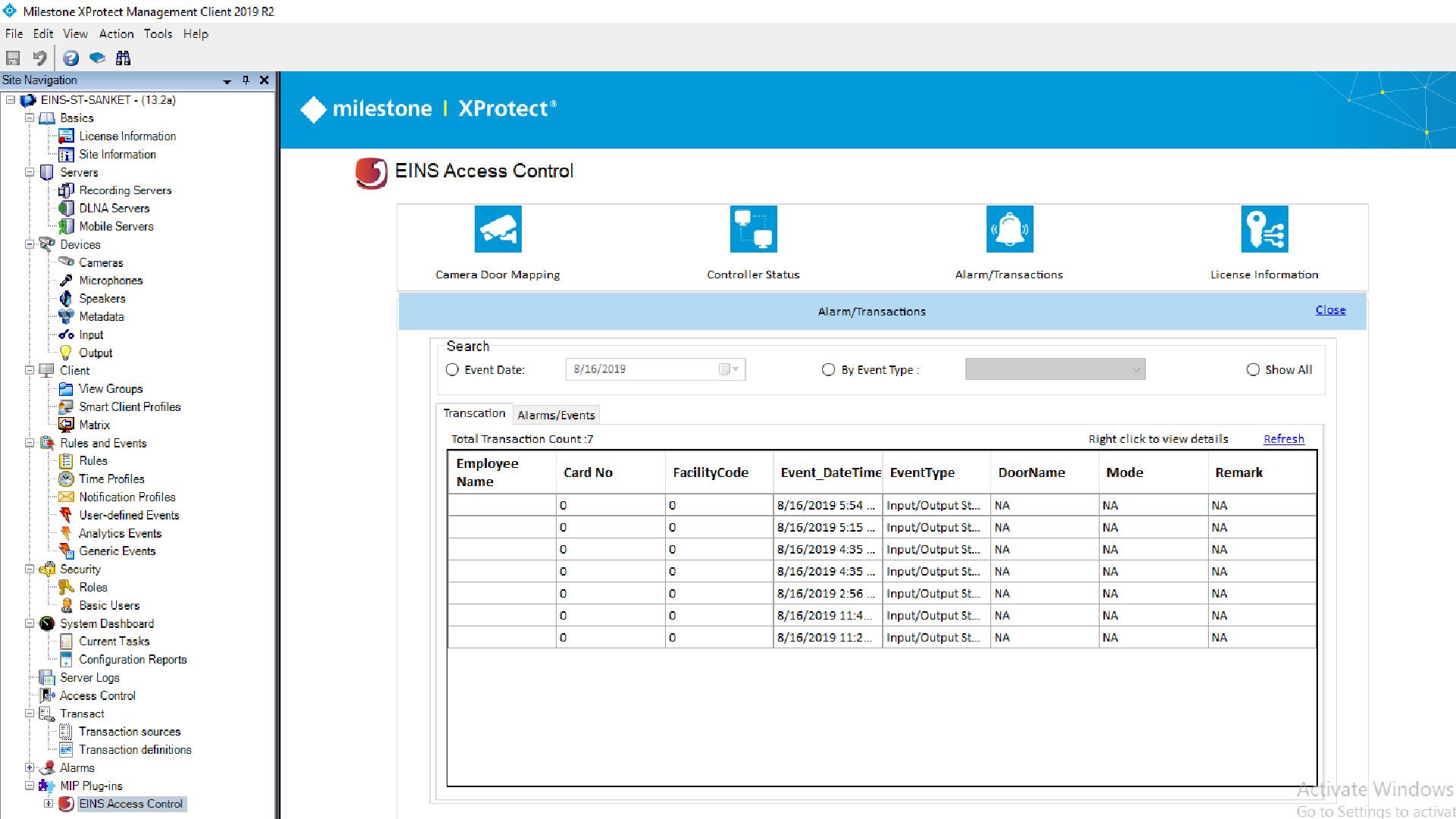
Task: Select License Information in Basics tree
Action: pos(127,136)
